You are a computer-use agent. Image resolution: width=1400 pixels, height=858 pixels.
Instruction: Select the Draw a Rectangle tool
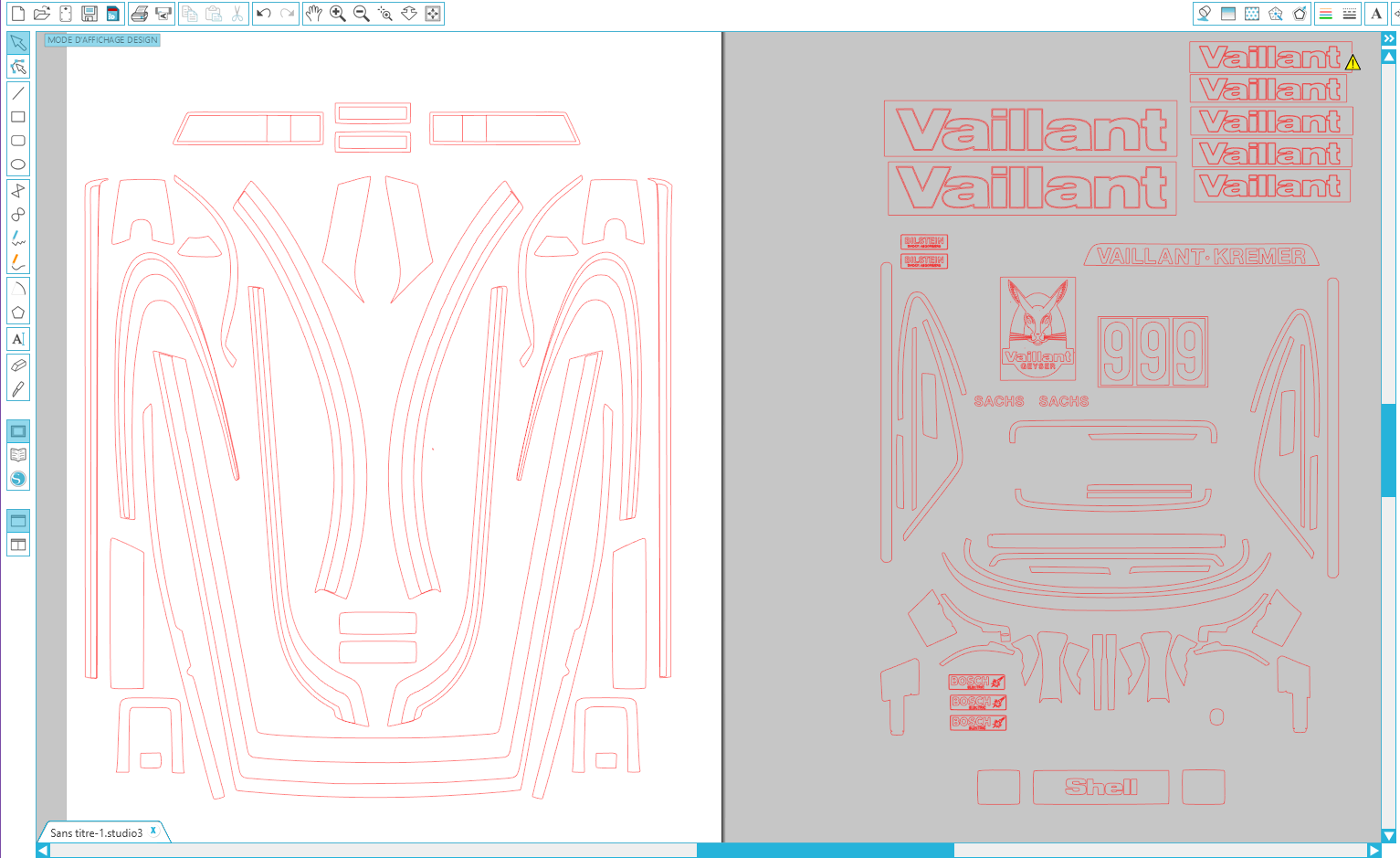pos(18,117)
